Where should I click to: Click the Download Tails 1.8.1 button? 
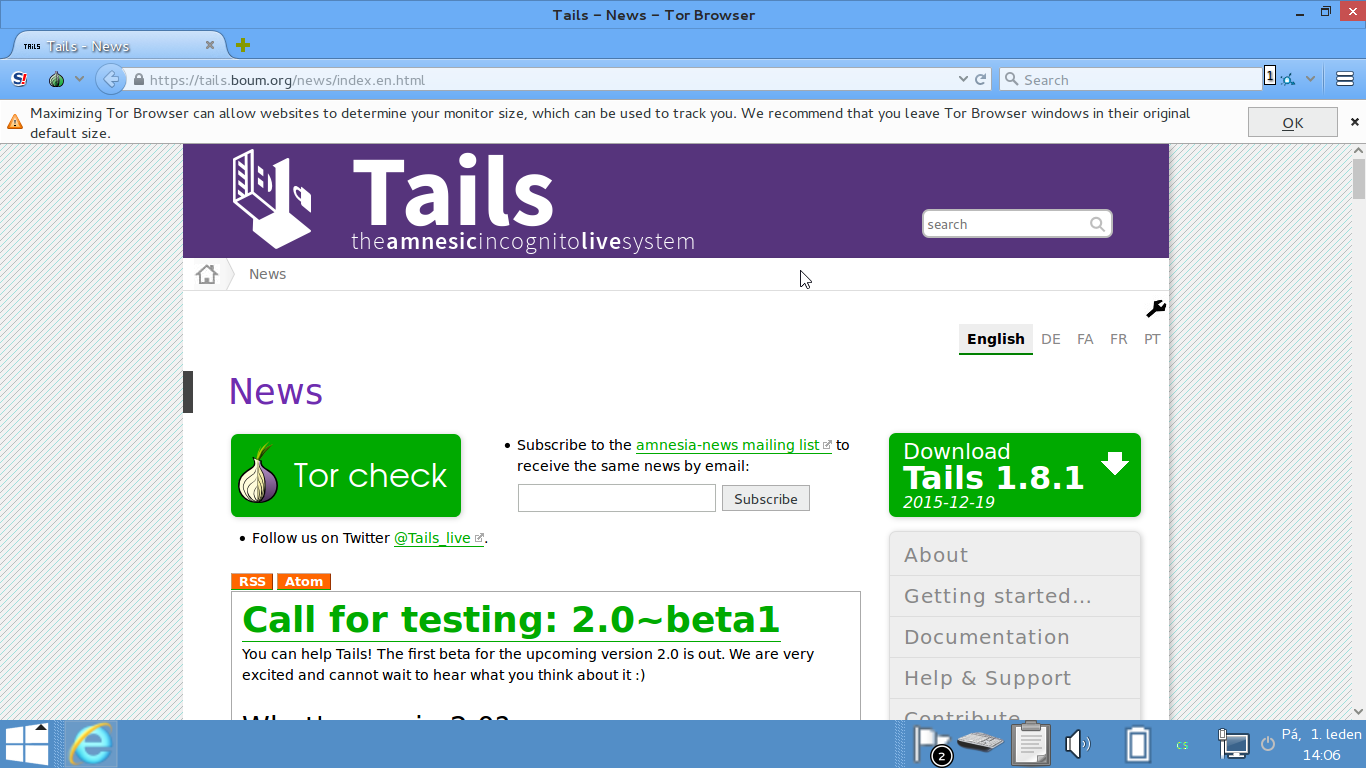(x=1015, y=475)
